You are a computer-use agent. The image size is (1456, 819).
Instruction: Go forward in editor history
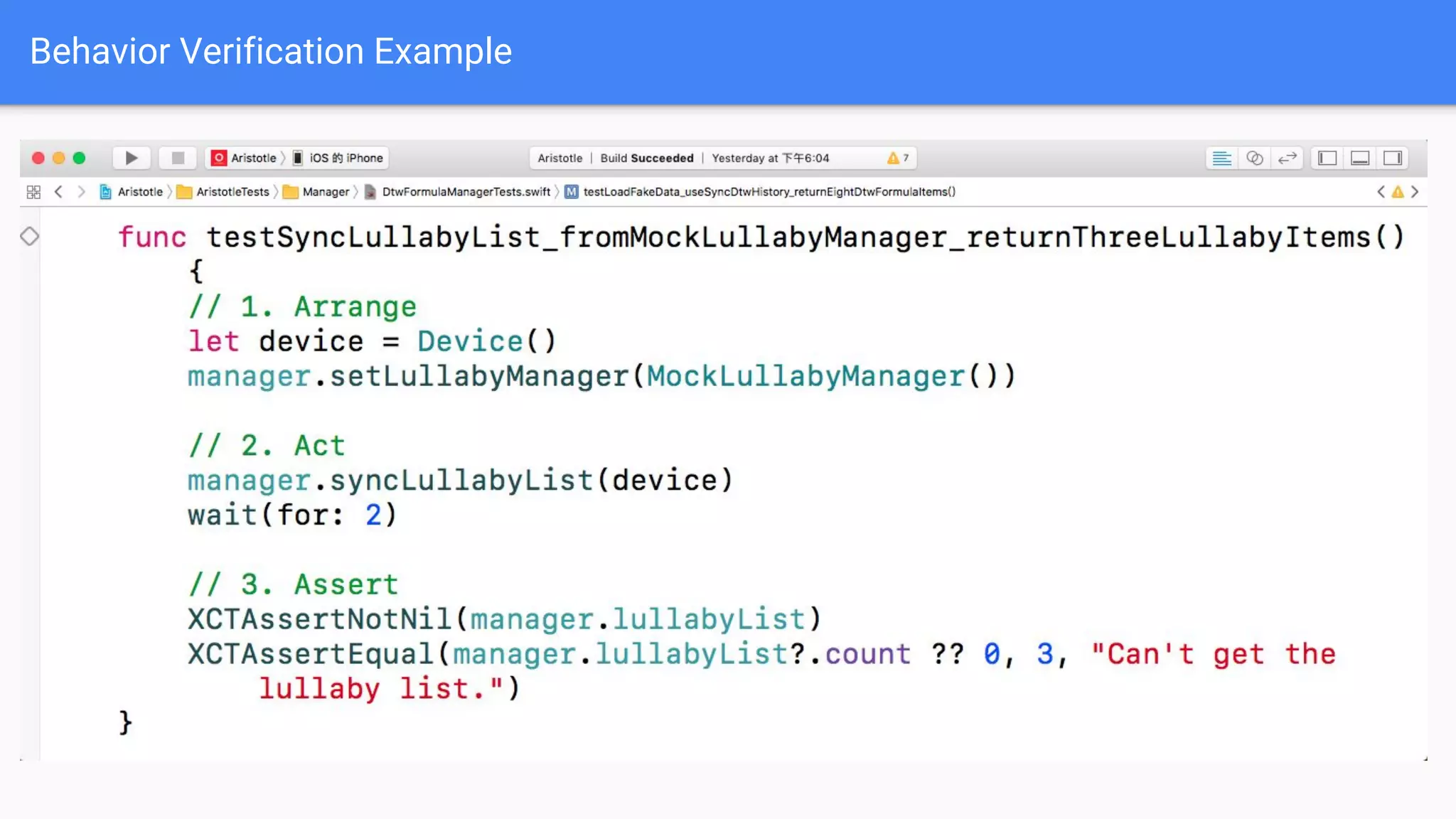coord(81,192)
